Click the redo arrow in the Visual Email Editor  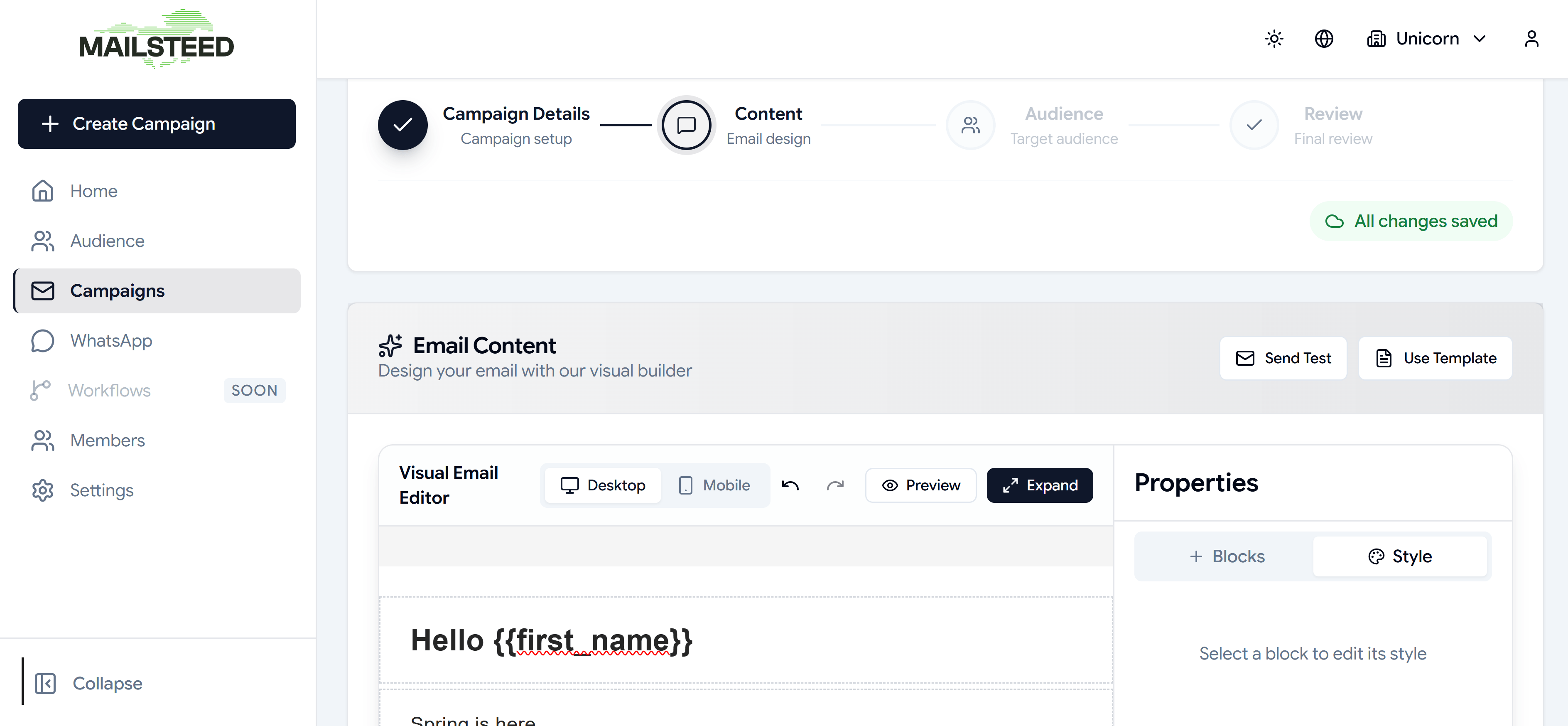click(835, 485)
